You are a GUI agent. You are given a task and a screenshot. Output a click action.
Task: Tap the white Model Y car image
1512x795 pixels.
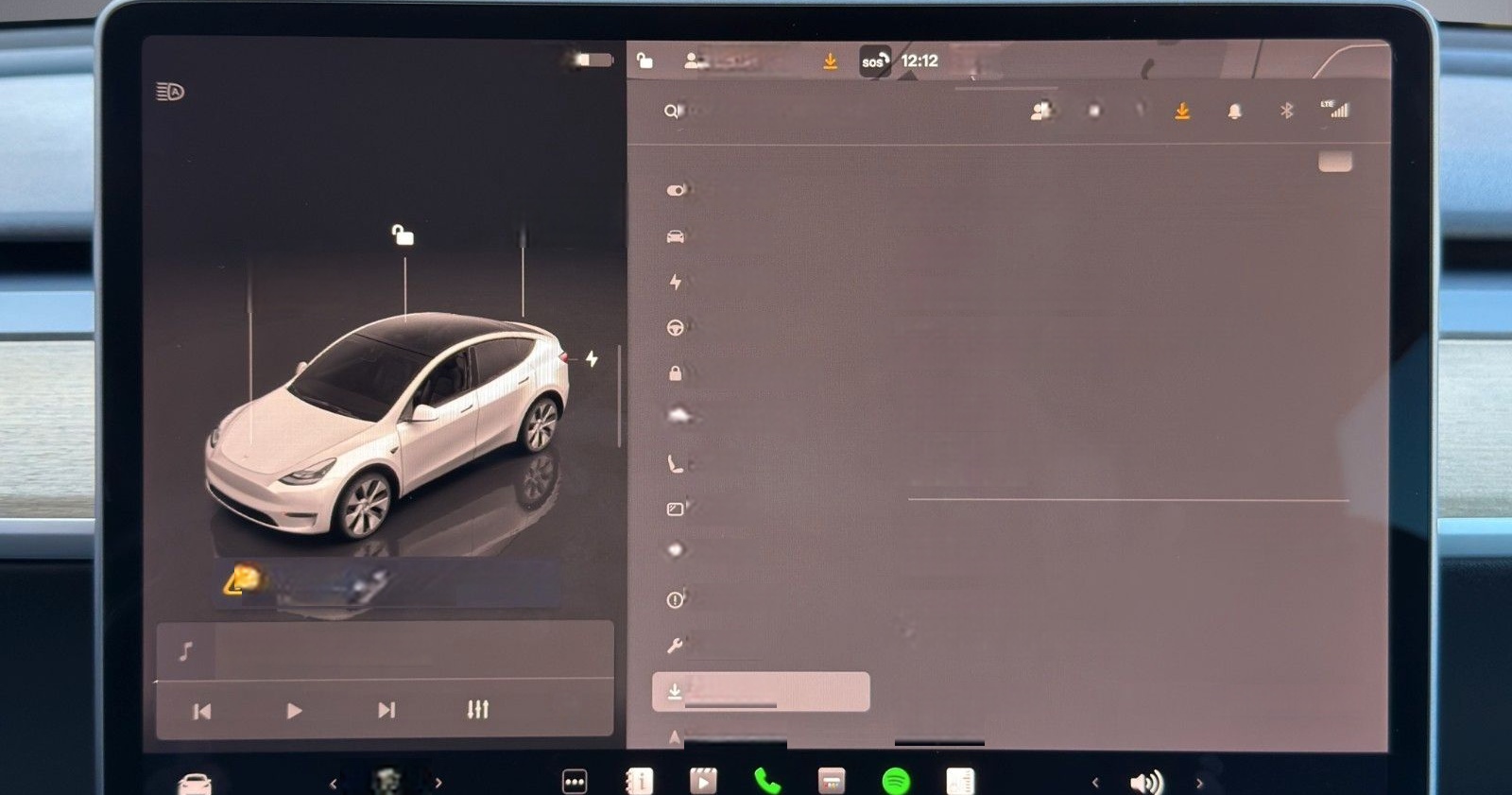click(388, 425)
